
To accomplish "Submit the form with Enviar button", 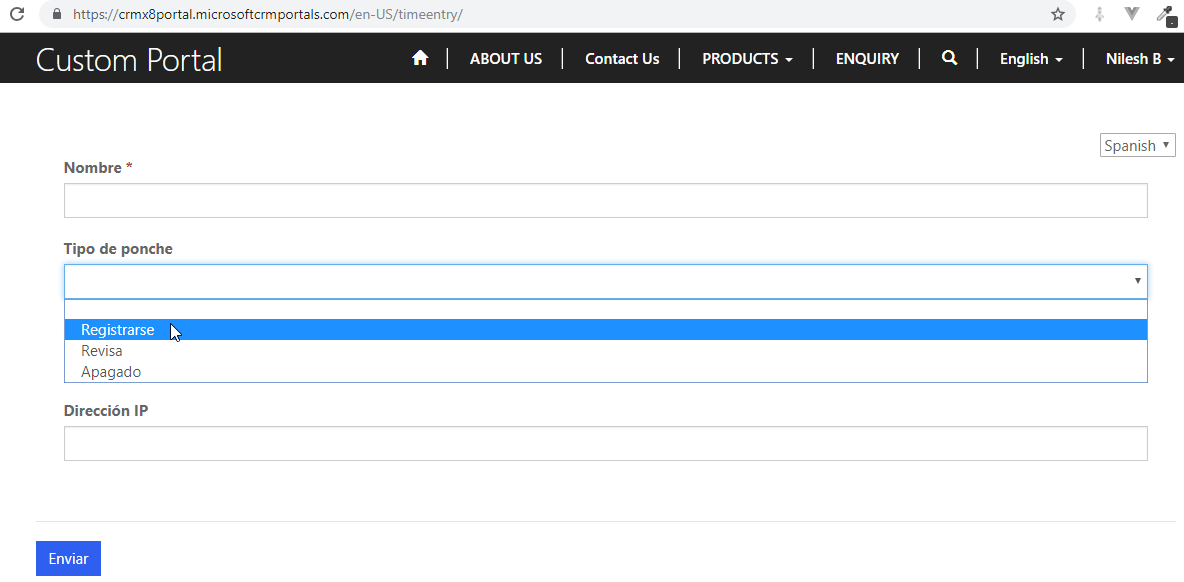I will 68,559.
